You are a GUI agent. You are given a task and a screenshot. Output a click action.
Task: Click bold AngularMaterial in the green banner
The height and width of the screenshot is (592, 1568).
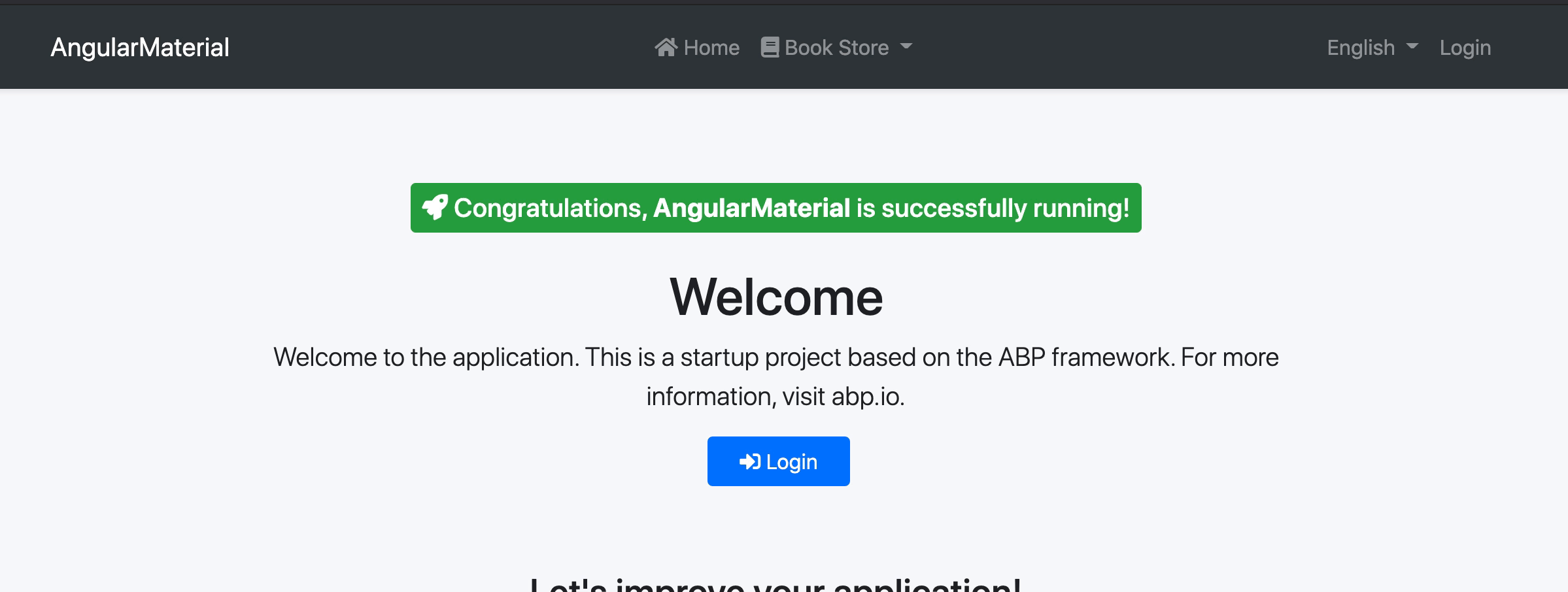click(751, 208)
